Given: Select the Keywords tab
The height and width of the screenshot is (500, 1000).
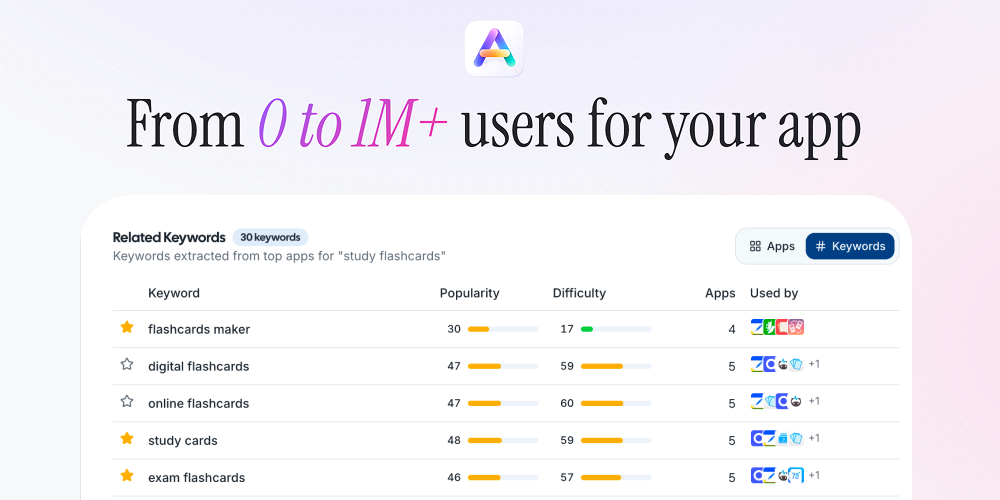Looking at the screenshot, I should [x=850, y=246].
